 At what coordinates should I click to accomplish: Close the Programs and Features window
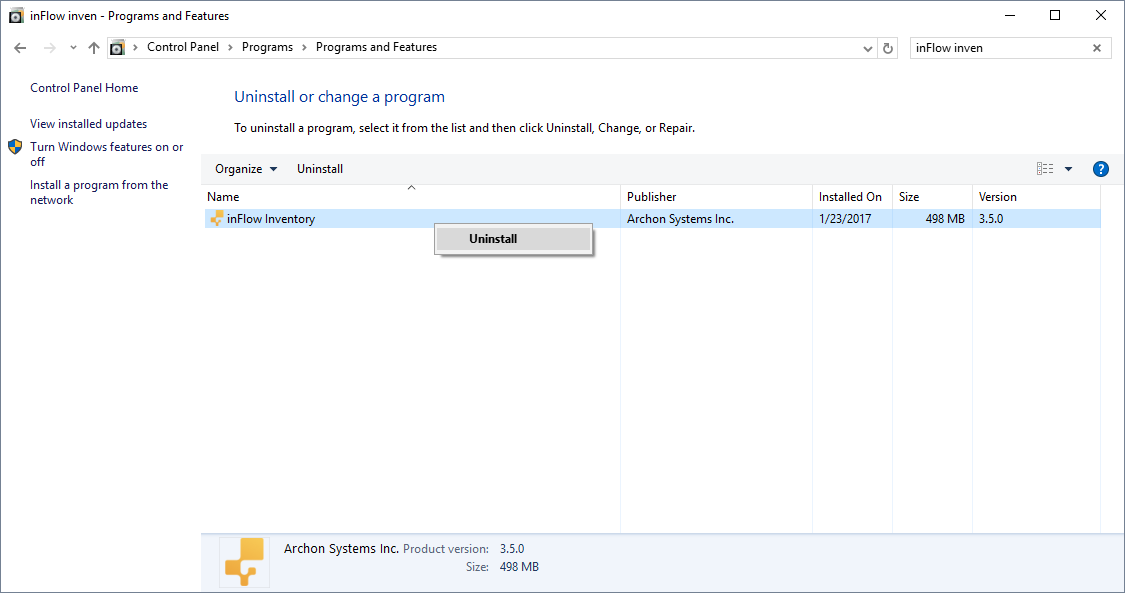click(1101, 15)
